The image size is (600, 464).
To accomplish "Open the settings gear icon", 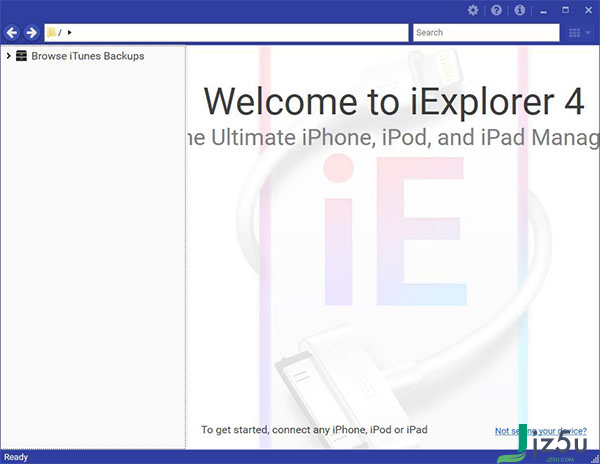I will [x=473, y=10].
